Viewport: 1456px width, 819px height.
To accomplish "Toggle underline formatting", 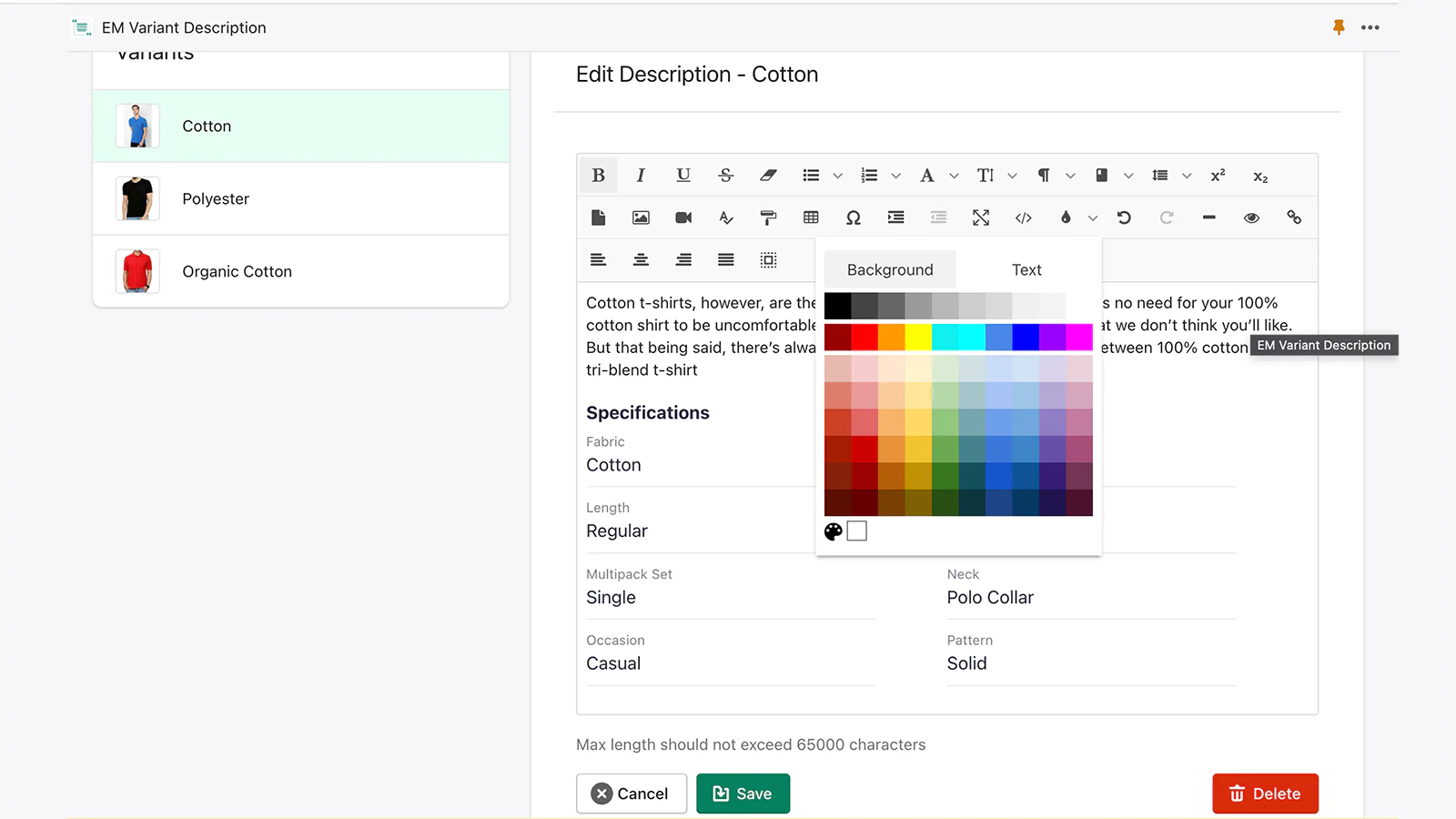I will tap(683, 176).
